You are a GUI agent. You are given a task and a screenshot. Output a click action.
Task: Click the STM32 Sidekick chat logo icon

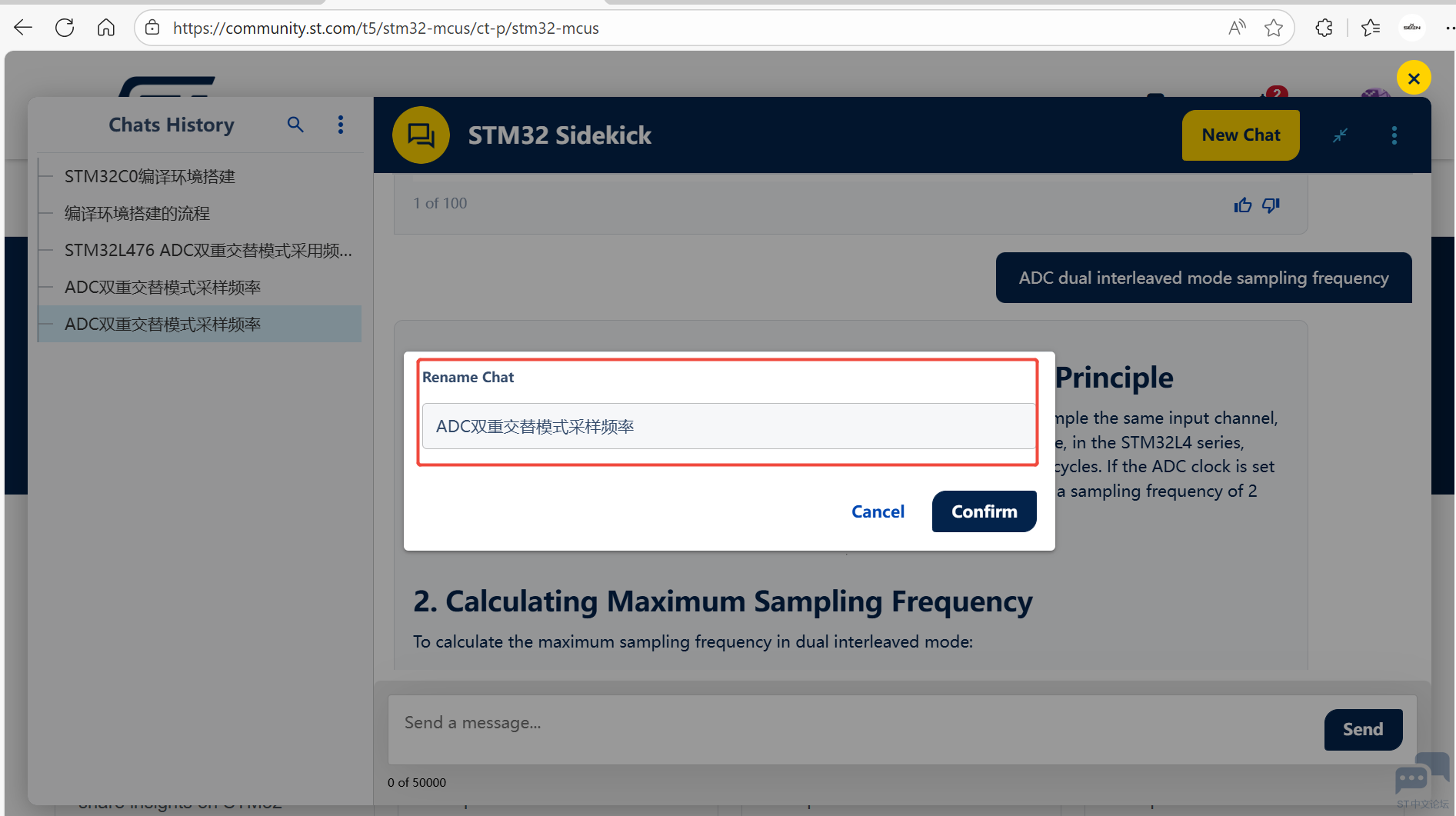[421, 135]
